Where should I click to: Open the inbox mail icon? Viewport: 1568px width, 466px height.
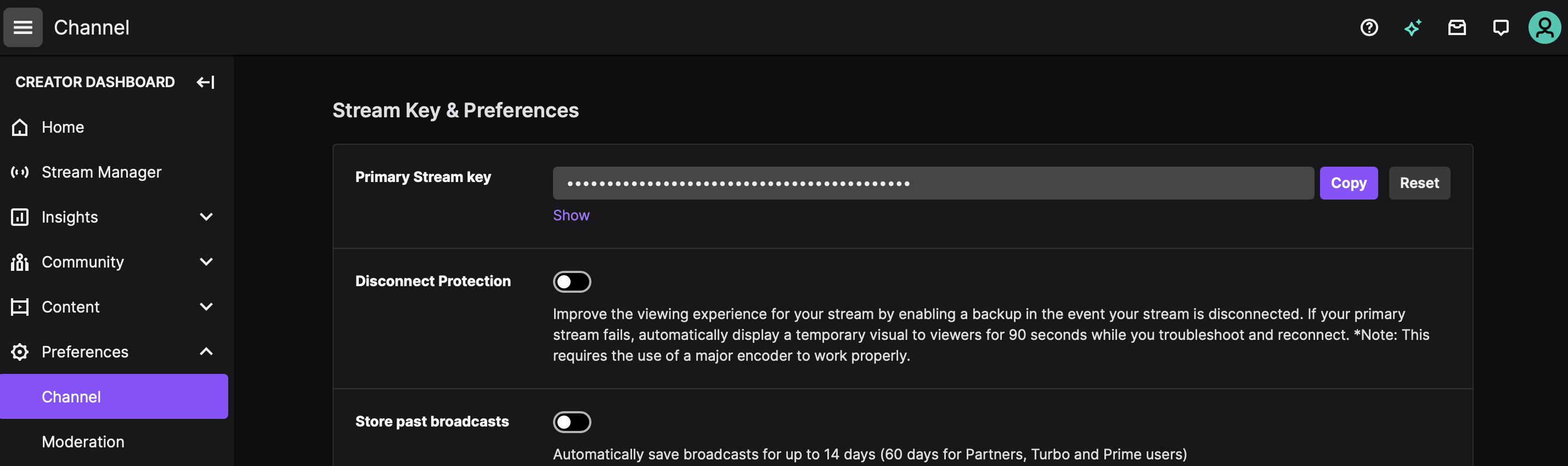click(1457, 27)
